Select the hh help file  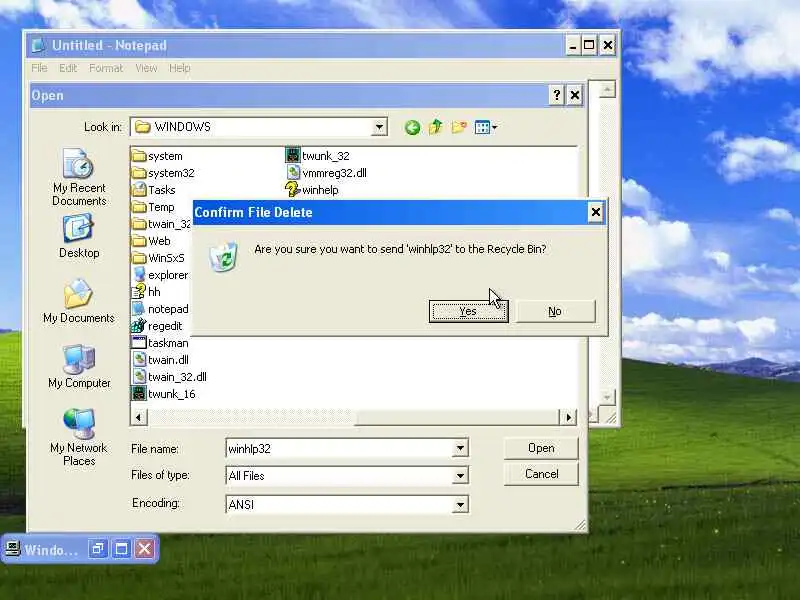(146, 292)
